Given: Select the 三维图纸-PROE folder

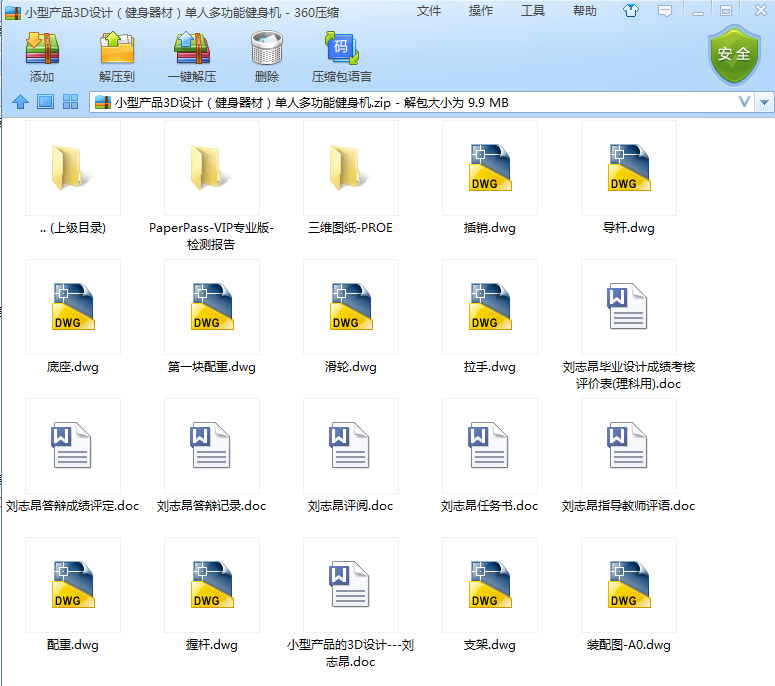Looking at the screenshot, I should pyautogui.click(x=350, y=168).
